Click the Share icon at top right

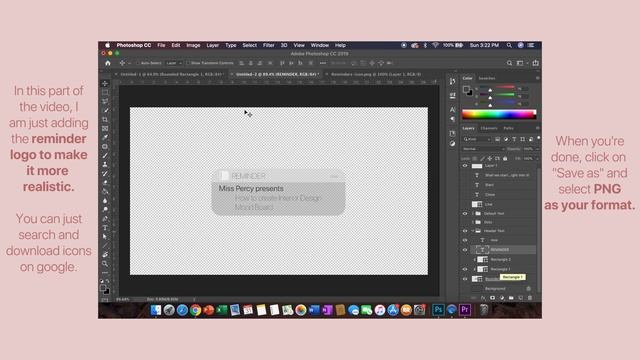click(536, 63)
